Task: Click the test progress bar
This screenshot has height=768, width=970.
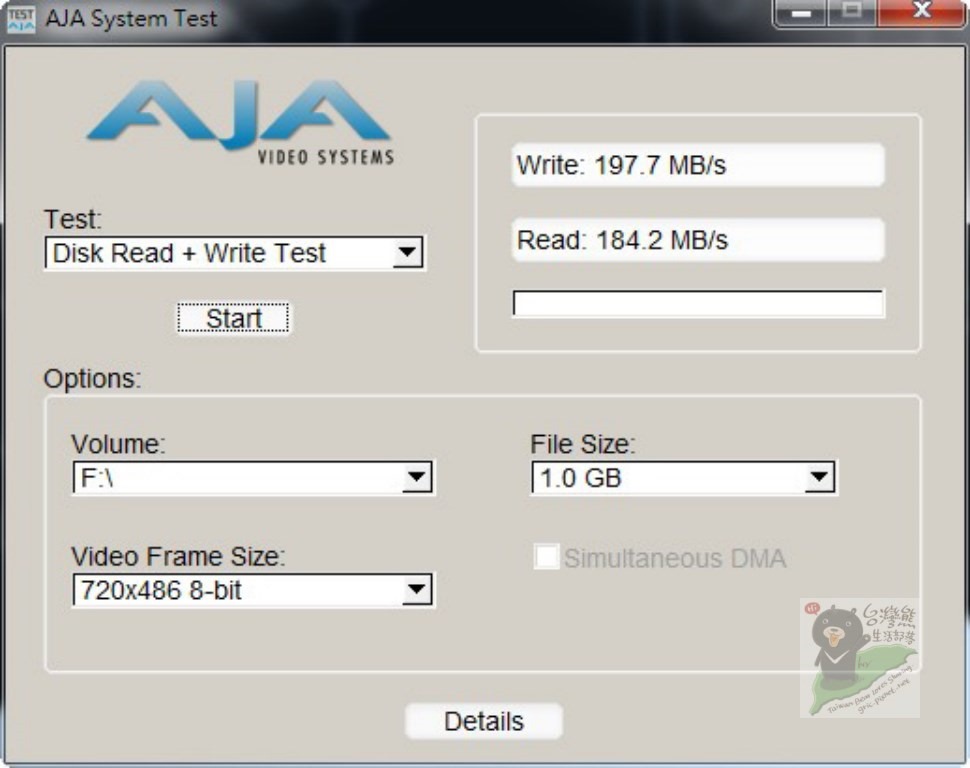Action: [698, 303]
